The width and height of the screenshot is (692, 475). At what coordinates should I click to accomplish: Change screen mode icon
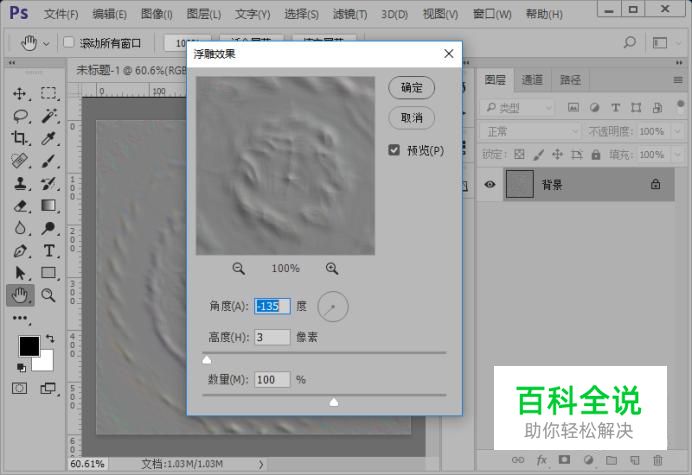(48, 388)
